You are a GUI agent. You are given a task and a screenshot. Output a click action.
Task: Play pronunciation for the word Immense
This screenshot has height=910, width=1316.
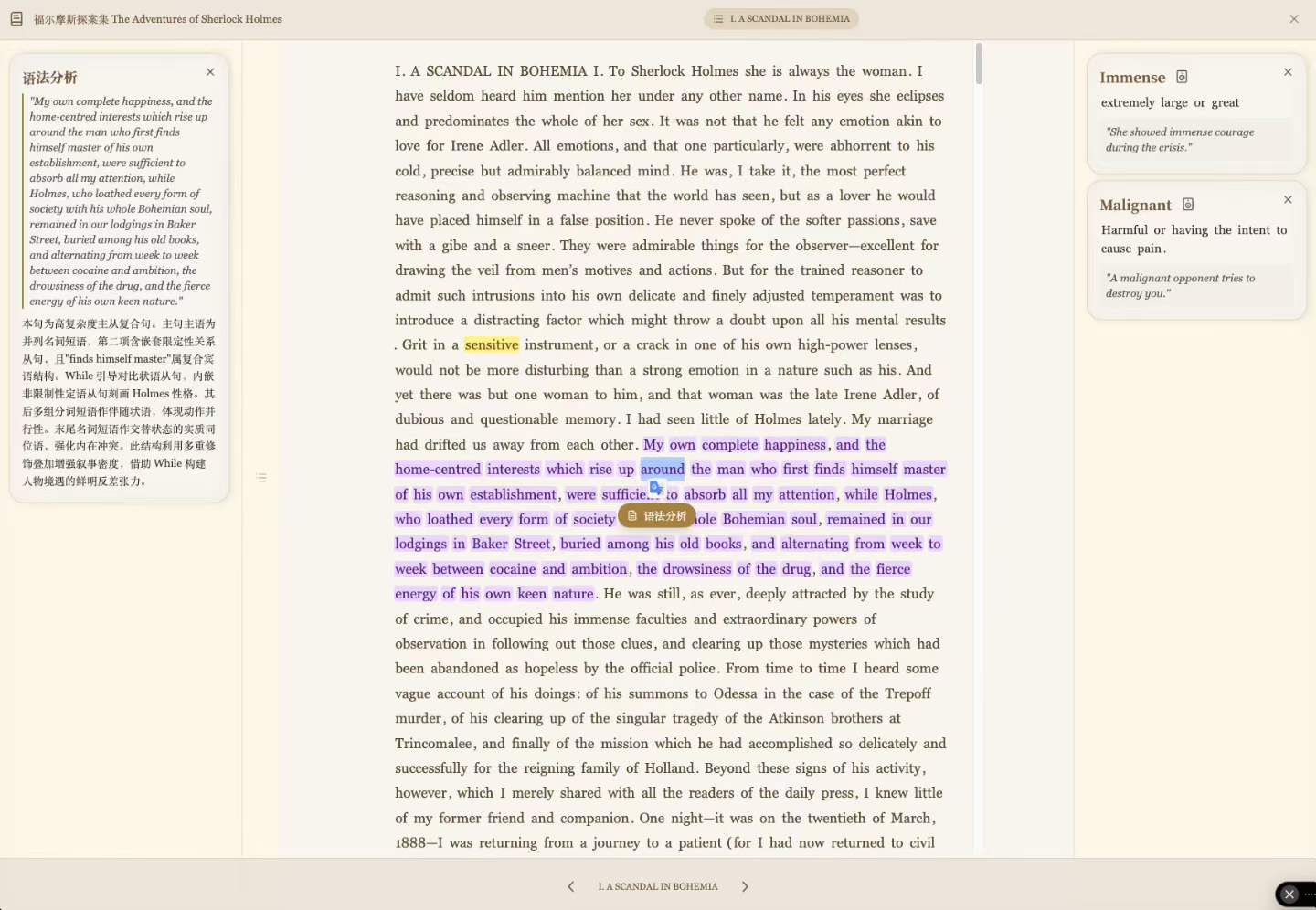[x=1182, y=77]
